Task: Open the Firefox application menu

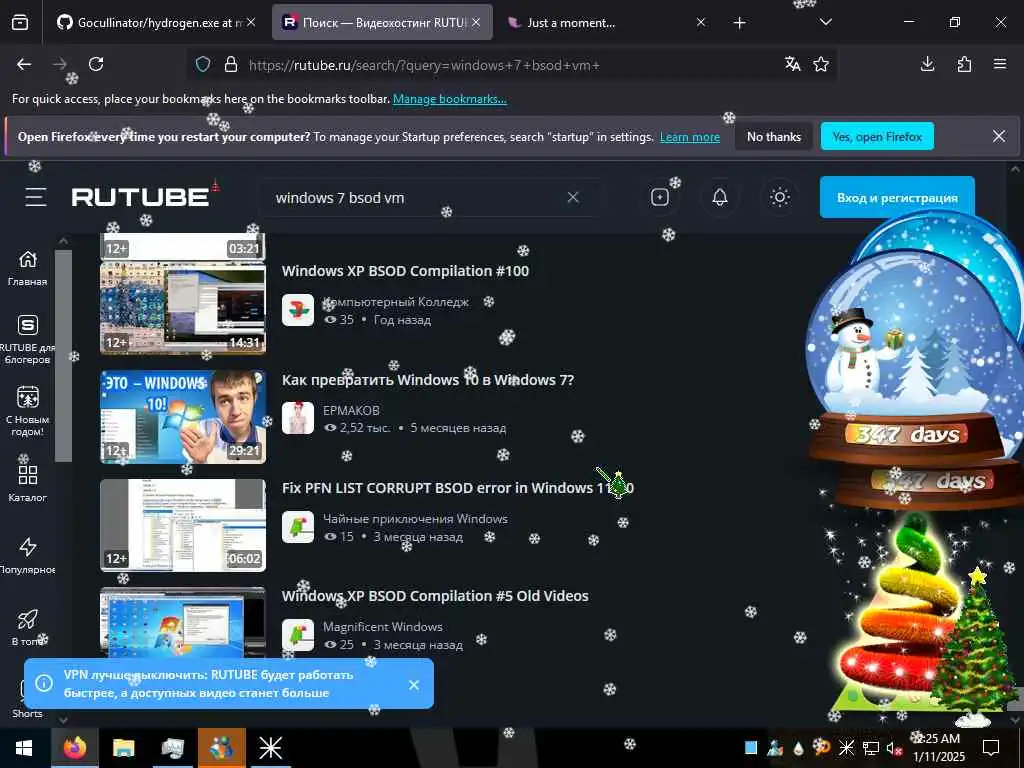Action: (1000, 64)
